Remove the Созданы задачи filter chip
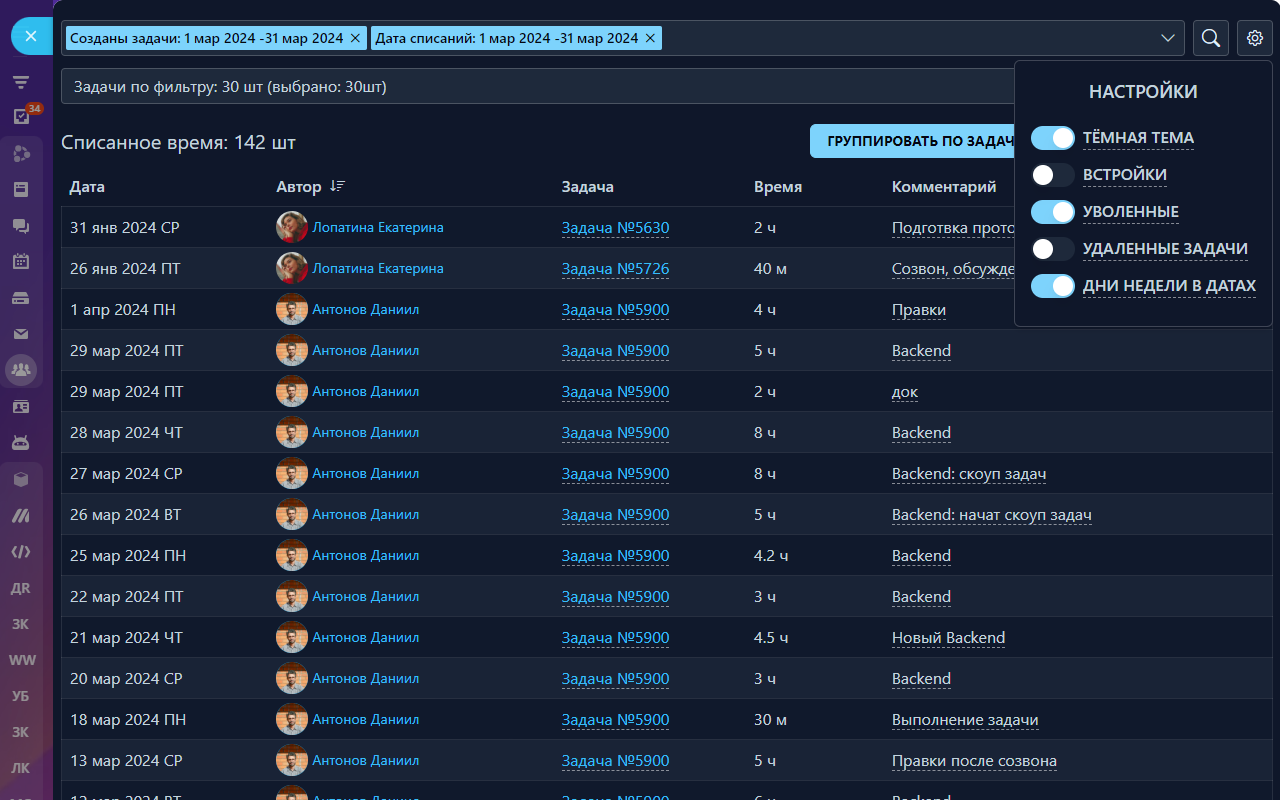Image resolution: width=1280 pixels, height=800 pixels. [x=355, y=38]
